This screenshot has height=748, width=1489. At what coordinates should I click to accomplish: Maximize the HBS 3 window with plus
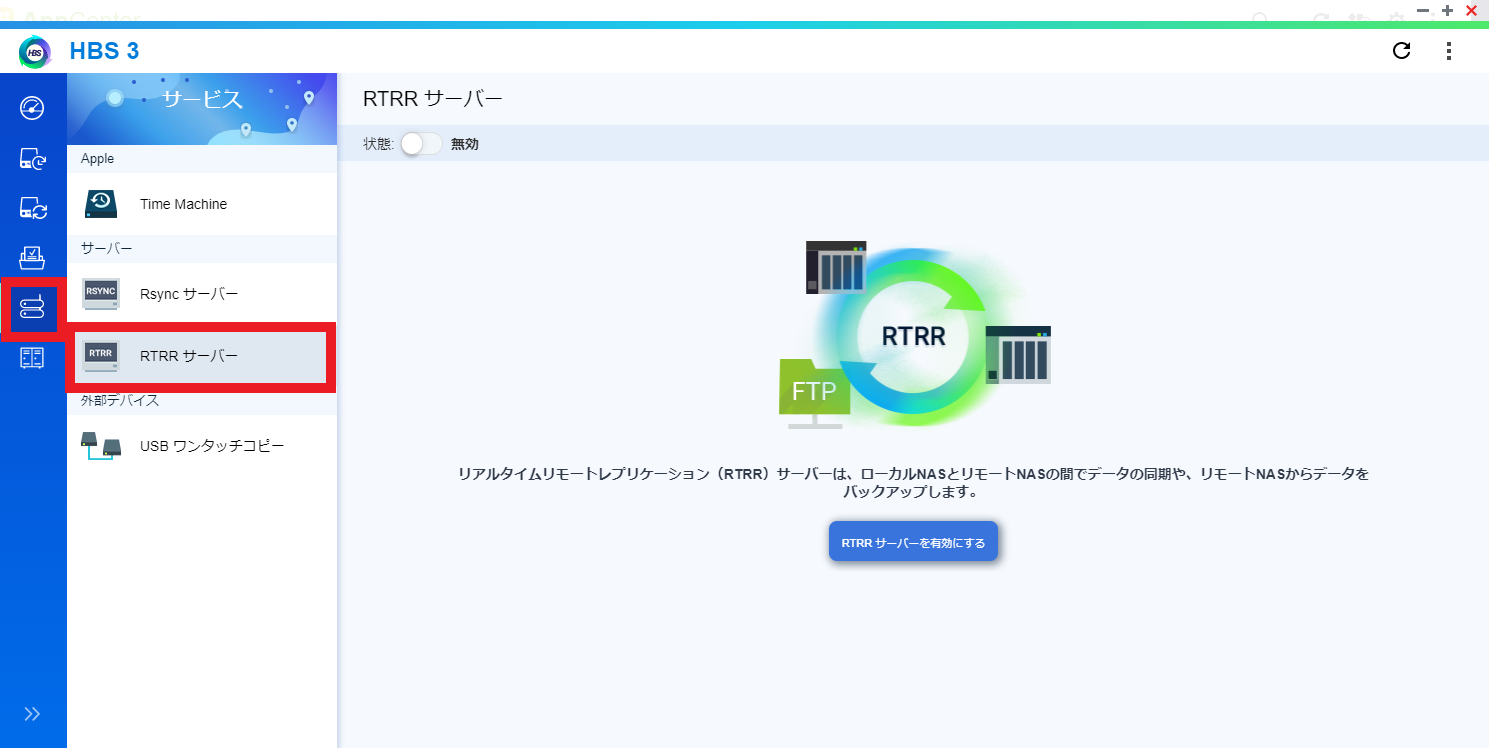click(x=1447, y=10)
